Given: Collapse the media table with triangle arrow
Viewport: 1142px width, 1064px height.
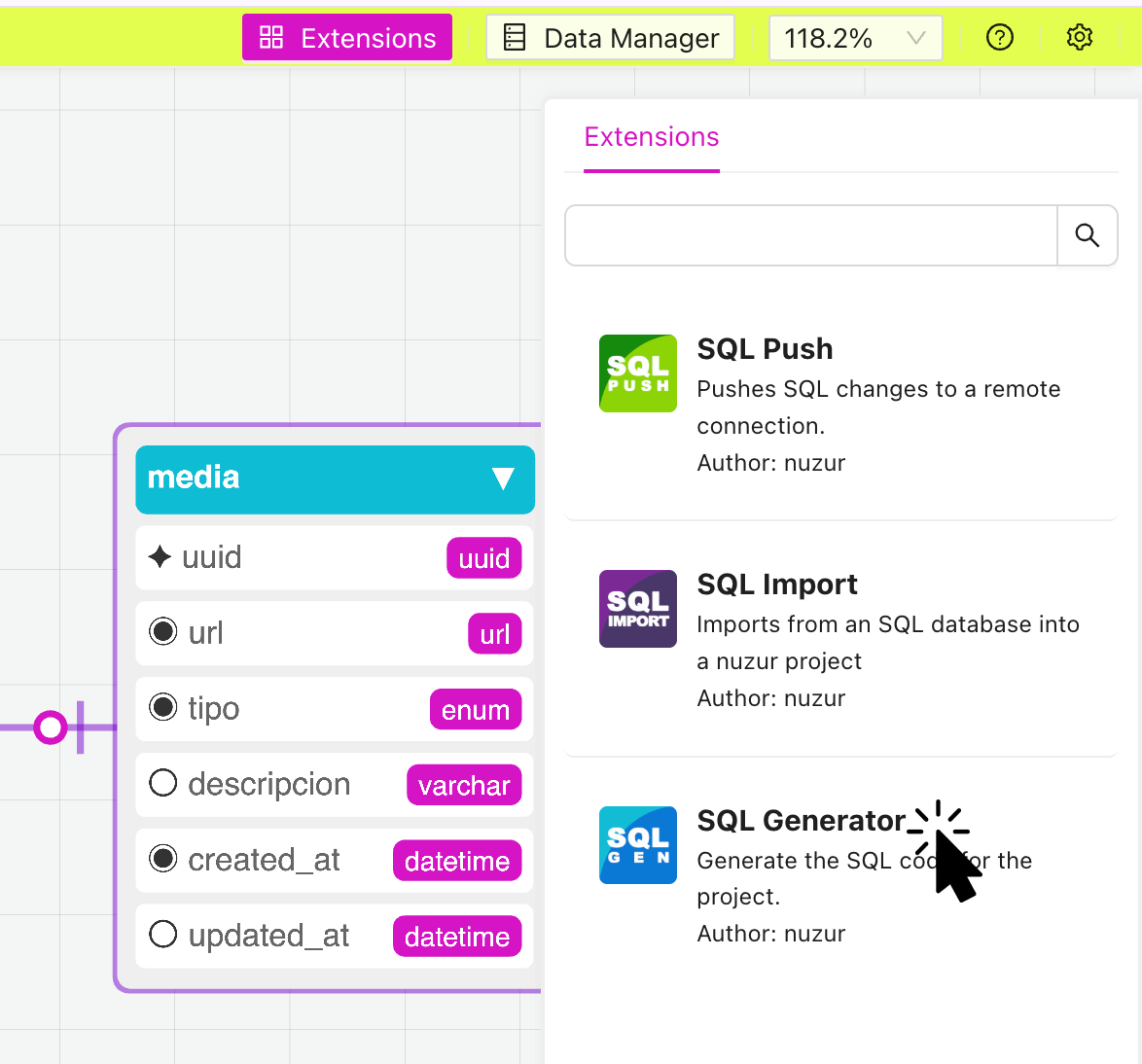Looking at the screenshot, I should (x=502, y=479).
